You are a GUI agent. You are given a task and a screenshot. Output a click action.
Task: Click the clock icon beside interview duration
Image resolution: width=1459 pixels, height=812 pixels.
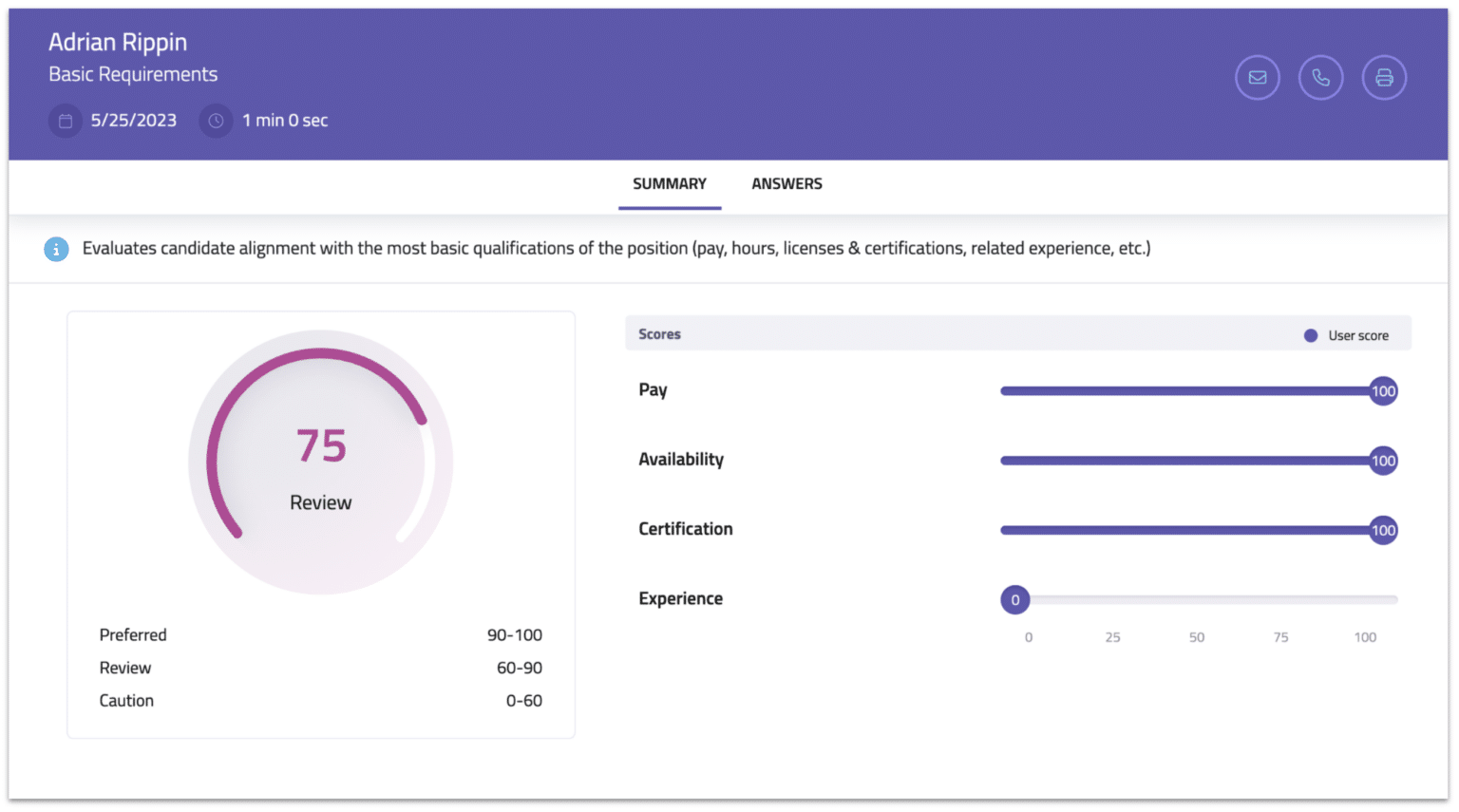click(x=216, y=121)
